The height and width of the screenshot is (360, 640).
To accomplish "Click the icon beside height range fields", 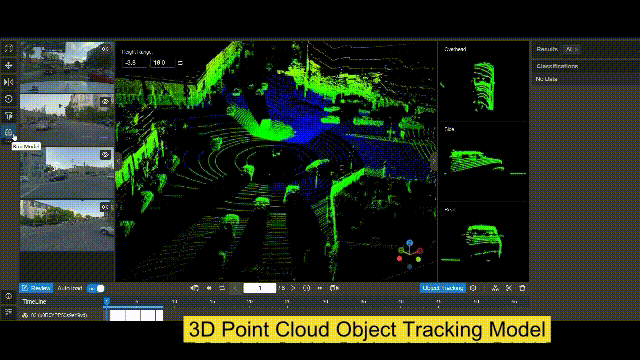I will (x=180, y=63).
